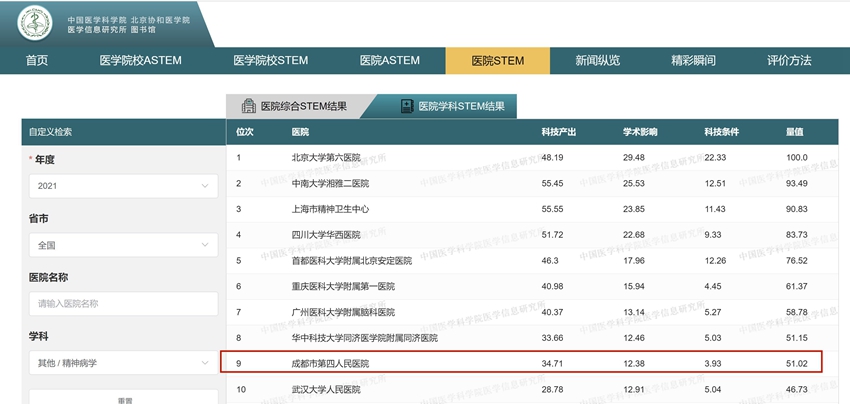This screenshot has width=850, height=404.
Task: Expand the 省市 dropdown showing 全国
Action: pyautogui.click(x=124, y=245)
